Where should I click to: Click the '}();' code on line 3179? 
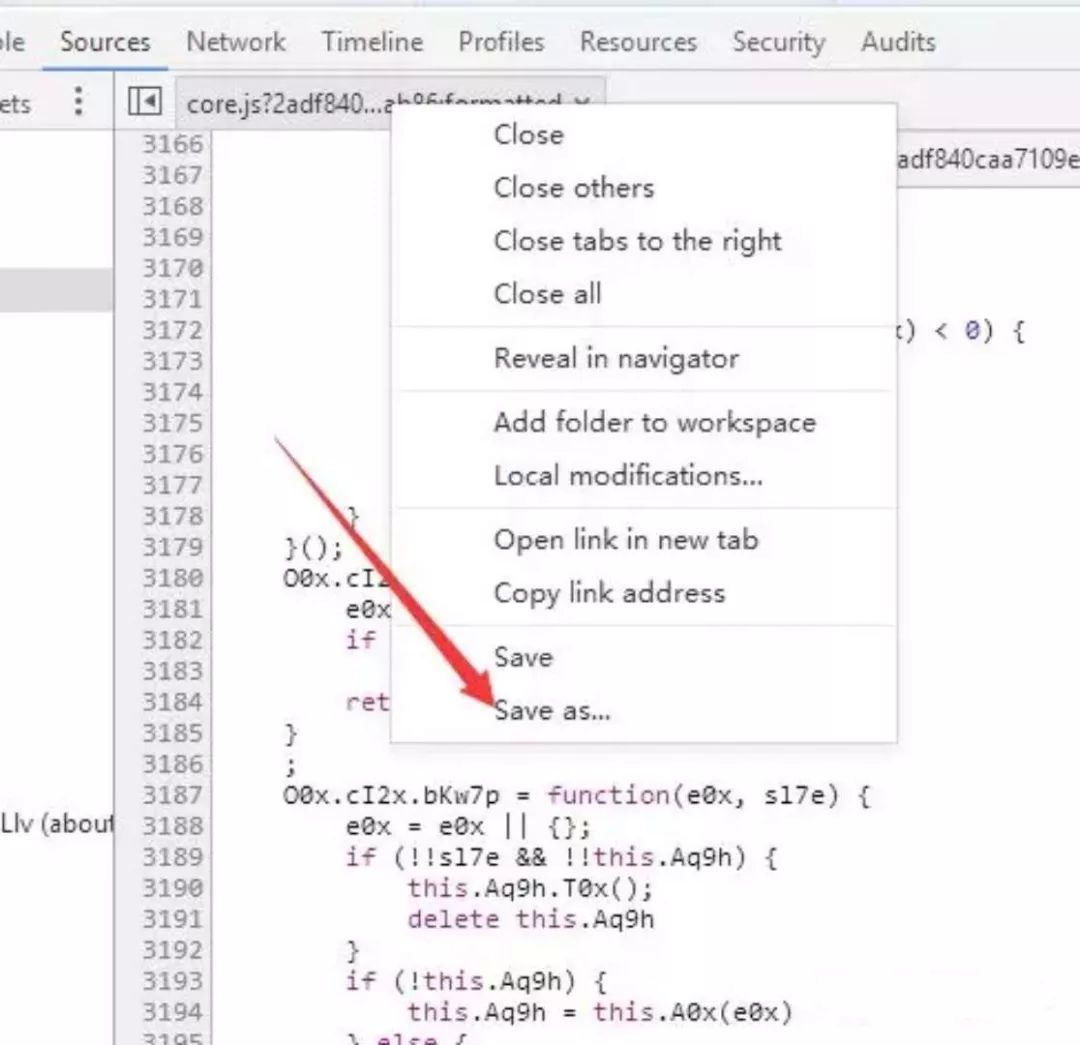(313, 548)
